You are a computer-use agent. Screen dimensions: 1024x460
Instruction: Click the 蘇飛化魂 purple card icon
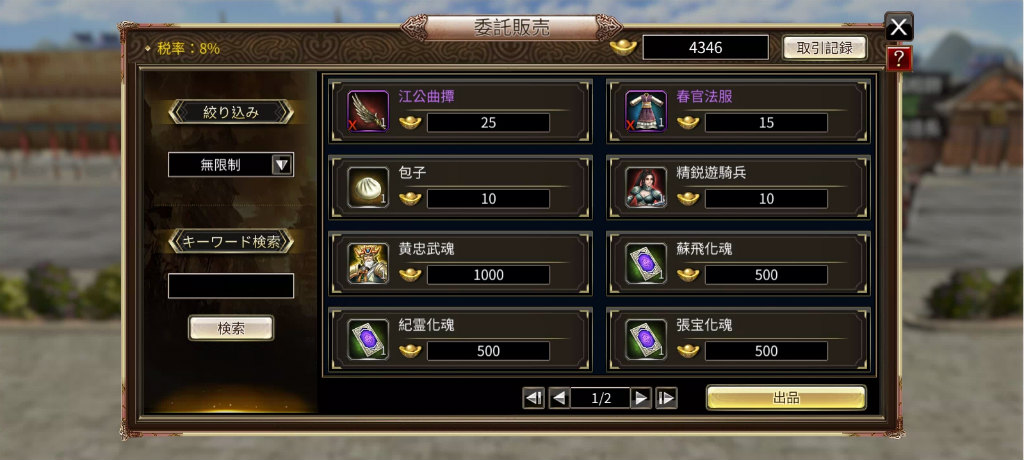pyautogui.click(x=646, y=263)
